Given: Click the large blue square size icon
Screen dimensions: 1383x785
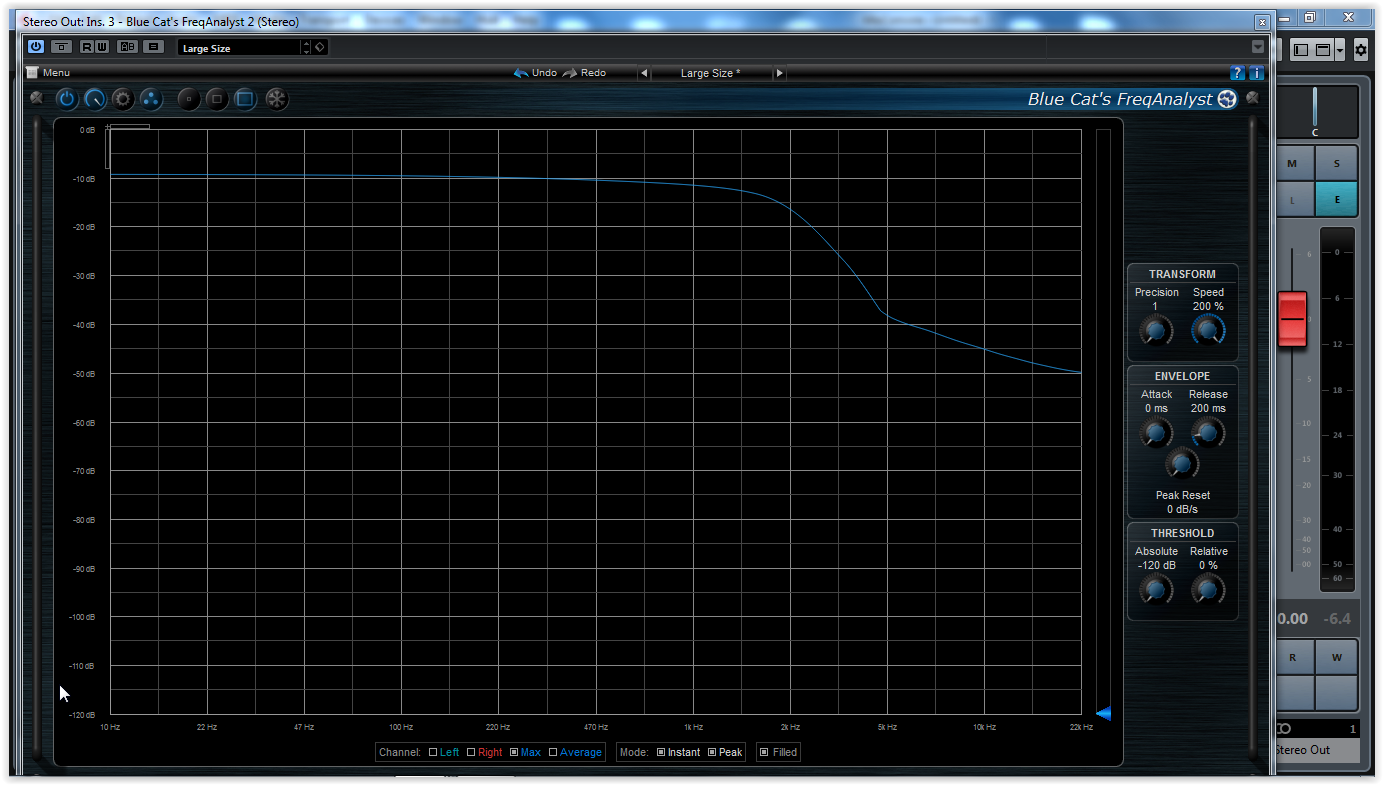Looking at the screenshot, I should 245,99.
